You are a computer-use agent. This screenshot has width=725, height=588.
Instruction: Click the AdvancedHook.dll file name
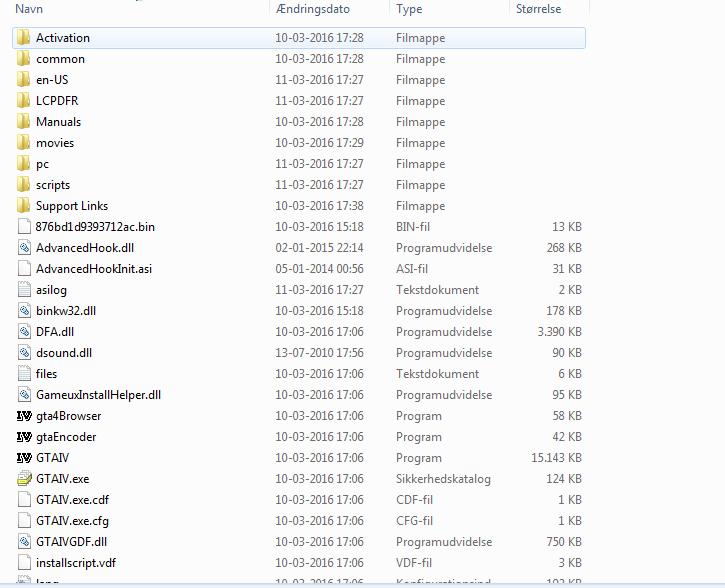[x=85, y=248]
